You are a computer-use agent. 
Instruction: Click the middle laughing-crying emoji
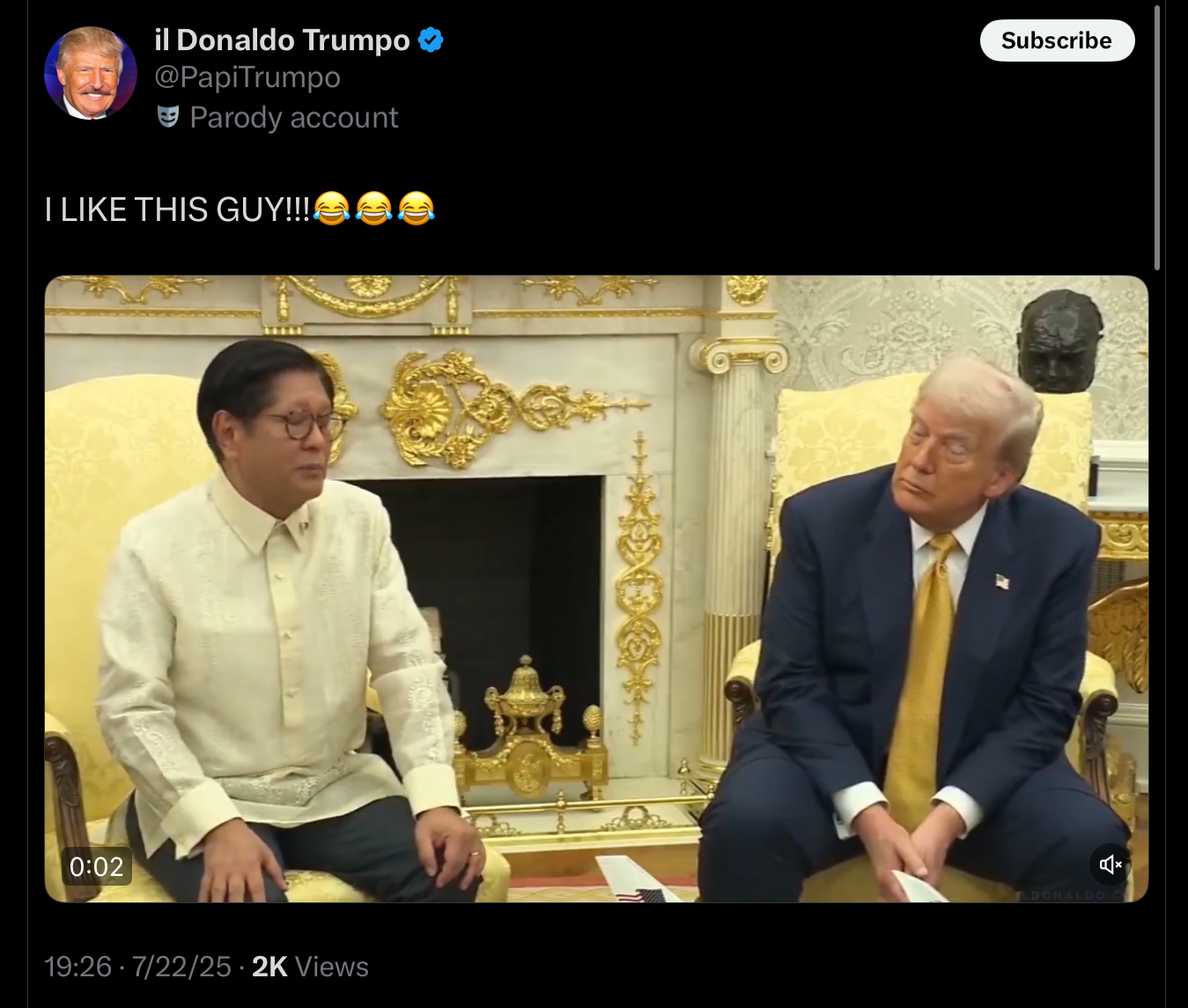pos(373,209)
